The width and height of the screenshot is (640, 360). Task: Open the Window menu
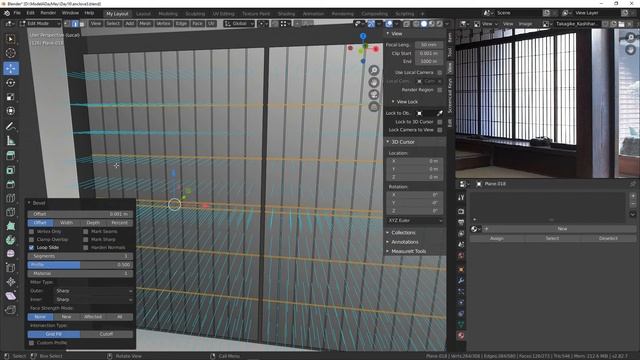[x=70, y=13]
